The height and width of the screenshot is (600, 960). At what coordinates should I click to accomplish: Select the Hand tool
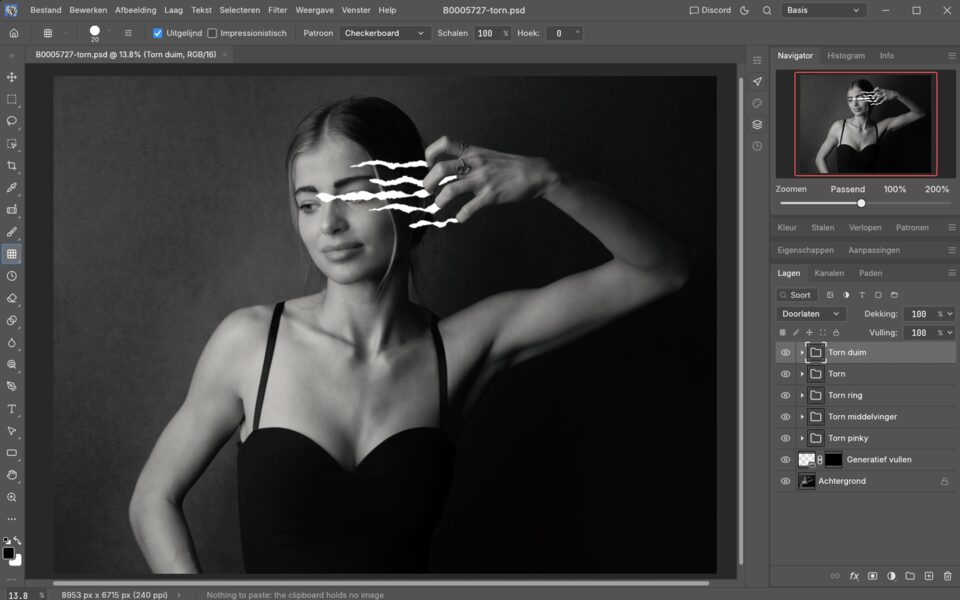pos(12,475)
